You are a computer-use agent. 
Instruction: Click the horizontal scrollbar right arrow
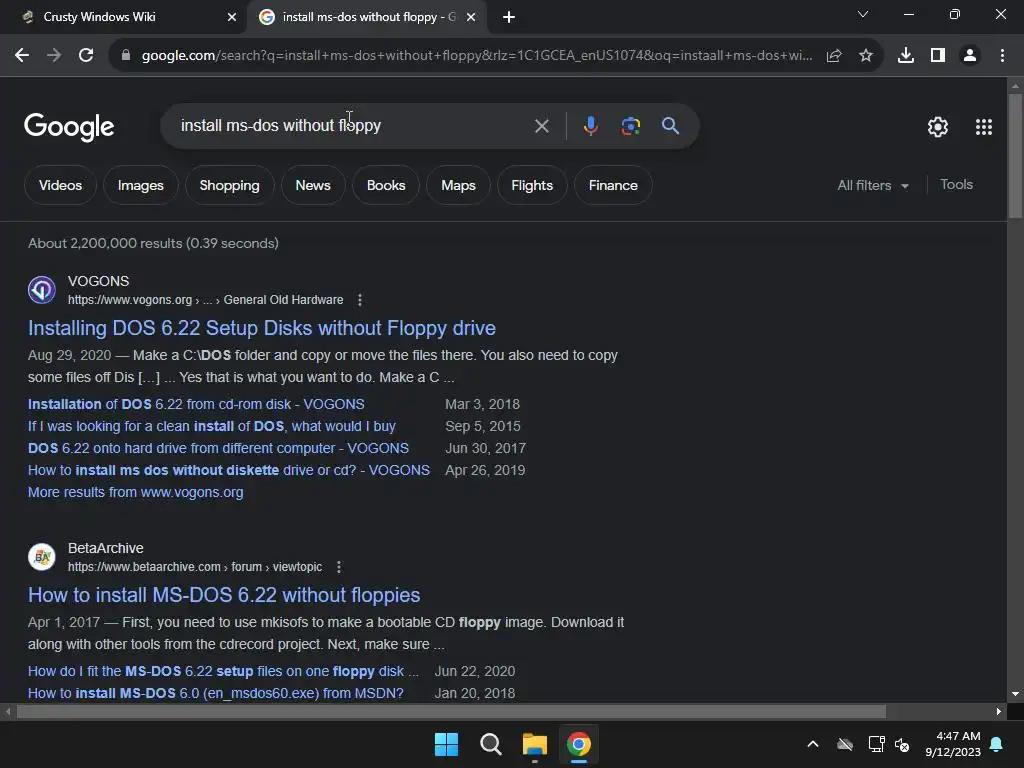999,711
